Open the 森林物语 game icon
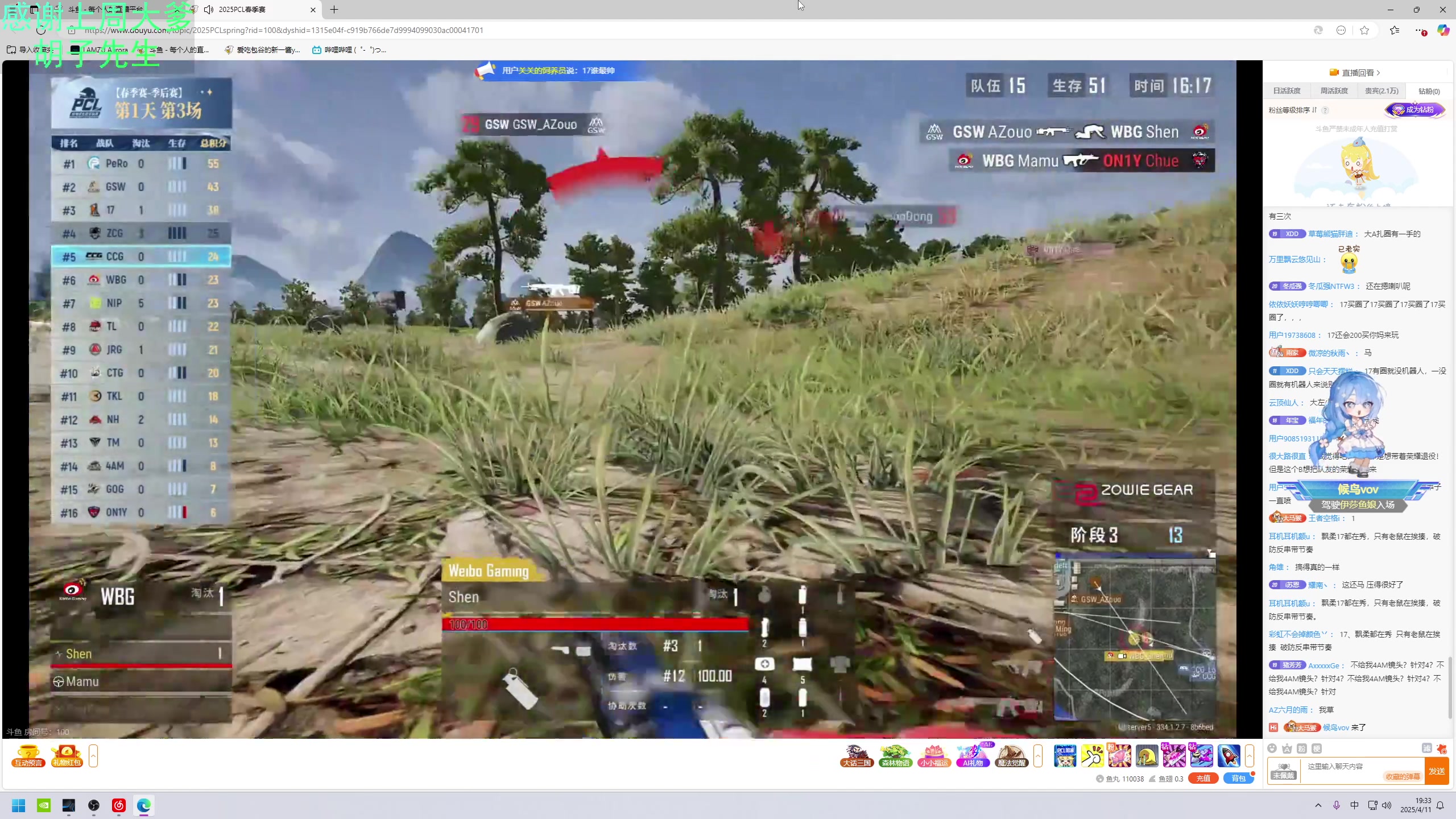This screenshot has width=1456, height=819. coord(895,756)
